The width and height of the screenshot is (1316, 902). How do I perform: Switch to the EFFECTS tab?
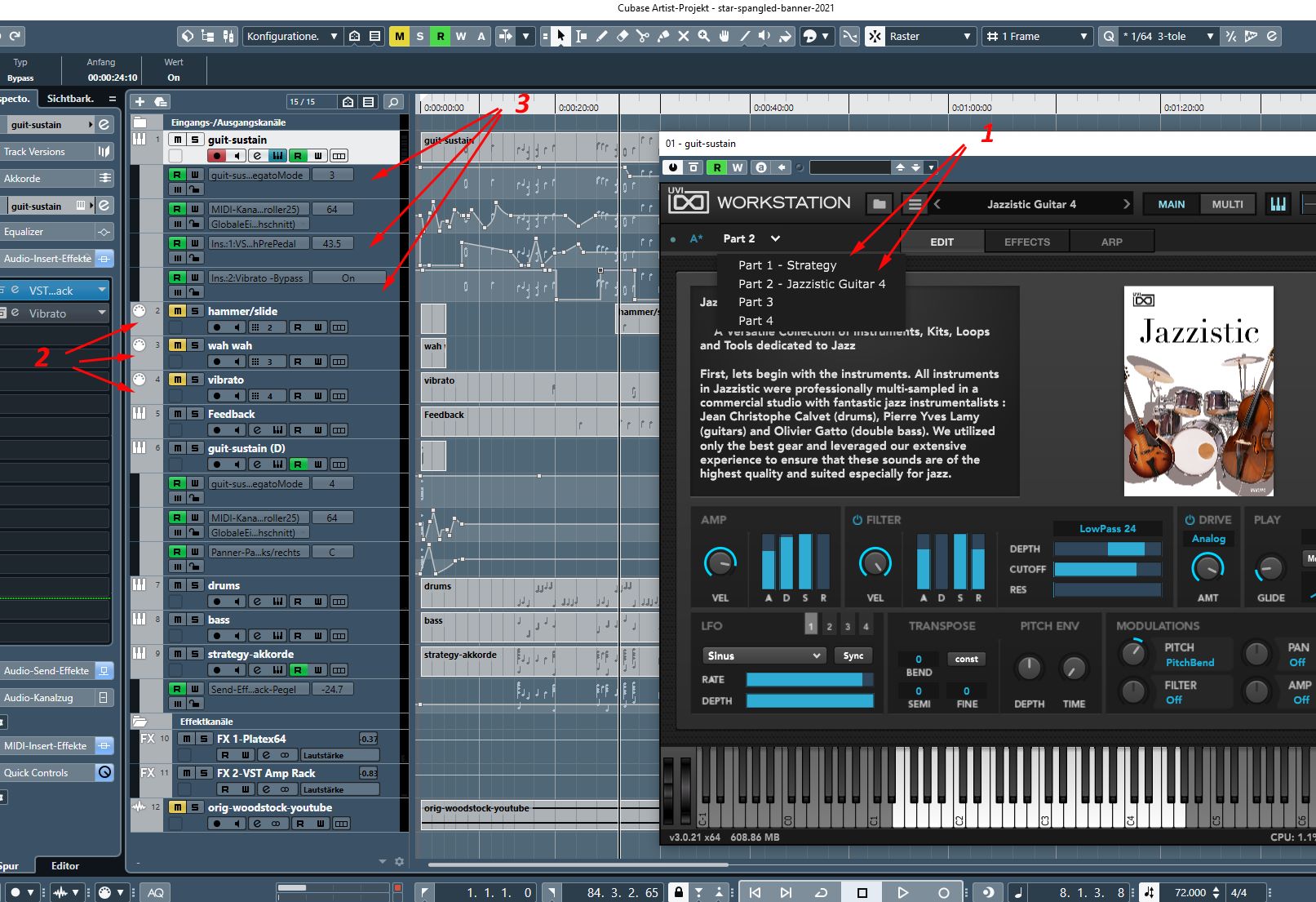click(1026, 242)
